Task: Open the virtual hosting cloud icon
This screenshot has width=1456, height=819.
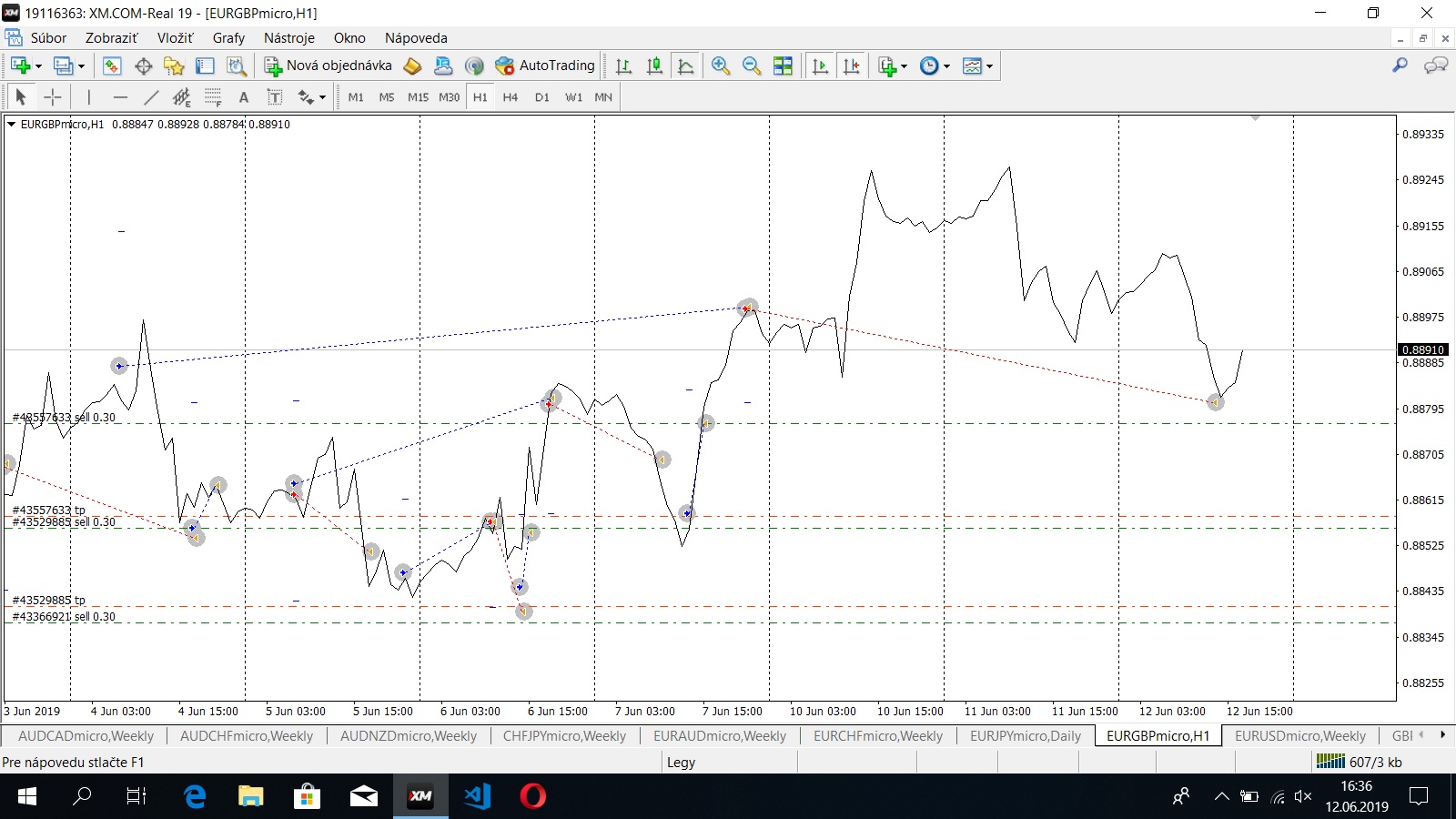Action: tap(443, 66)
